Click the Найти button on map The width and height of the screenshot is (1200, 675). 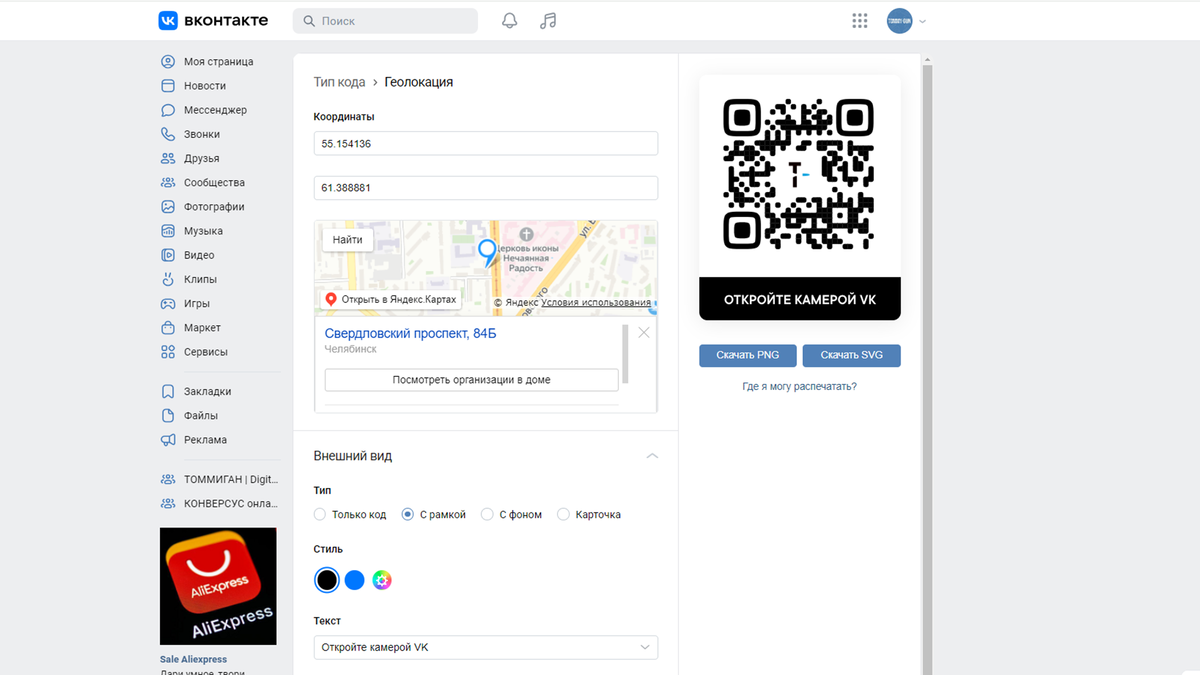[x=348, y=240]
